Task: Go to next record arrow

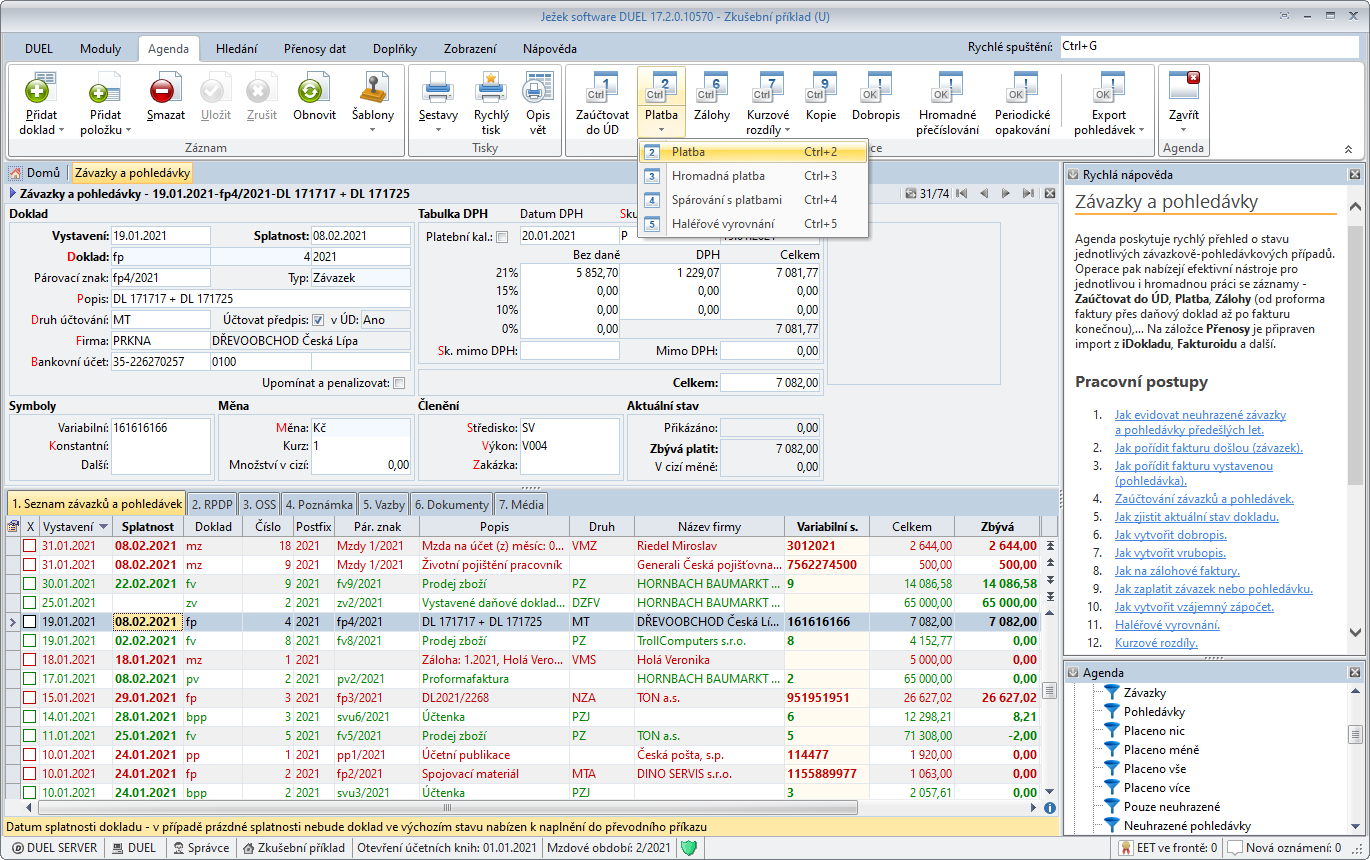Action: coord(1005,193)
